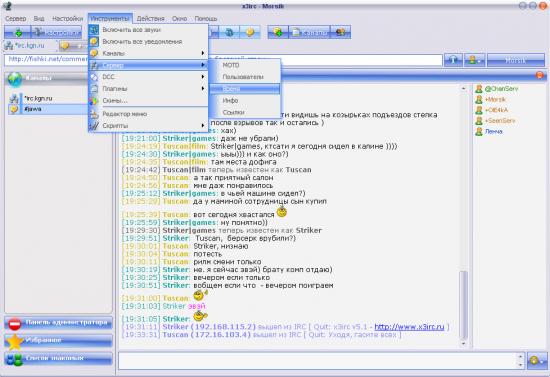Click the server icon beside *irc.lgn.ru in the tree
This screenshot has height=377, width=550.
[14, 99]
